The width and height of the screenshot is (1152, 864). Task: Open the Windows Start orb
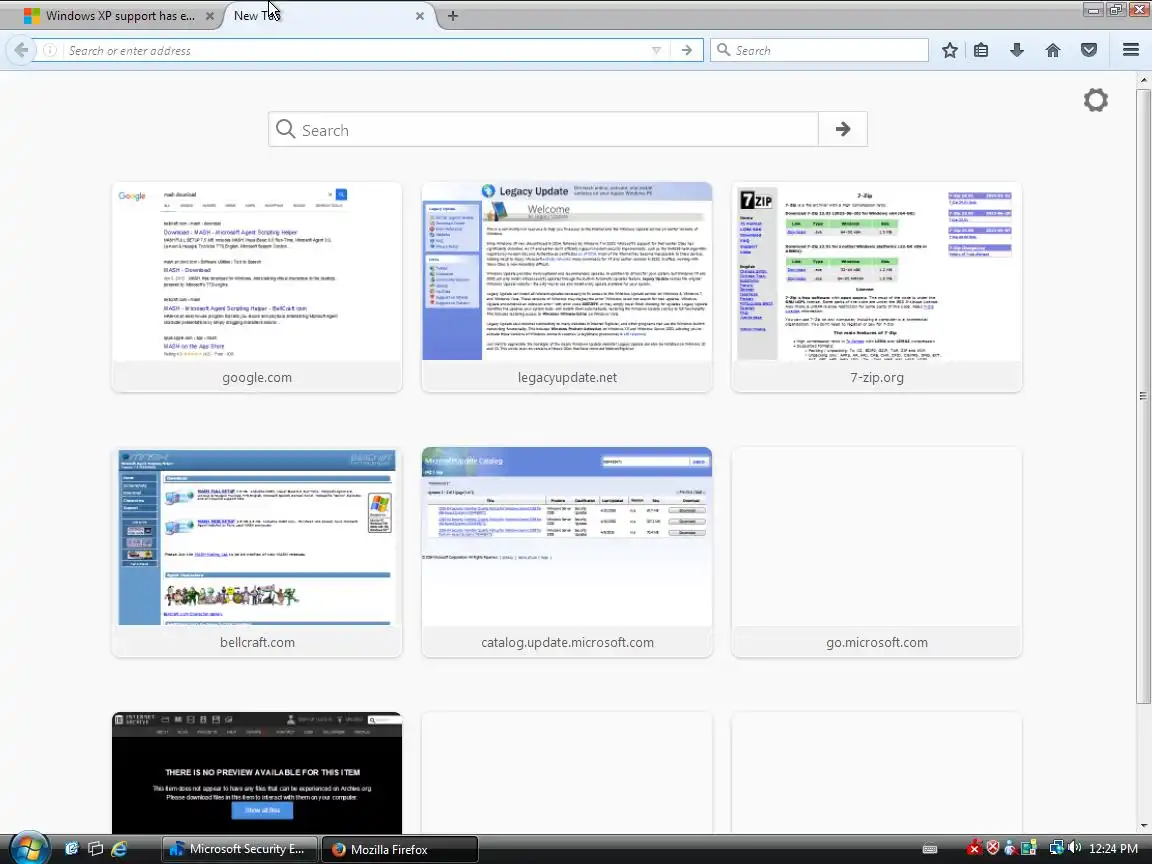[x=29, y=849]
